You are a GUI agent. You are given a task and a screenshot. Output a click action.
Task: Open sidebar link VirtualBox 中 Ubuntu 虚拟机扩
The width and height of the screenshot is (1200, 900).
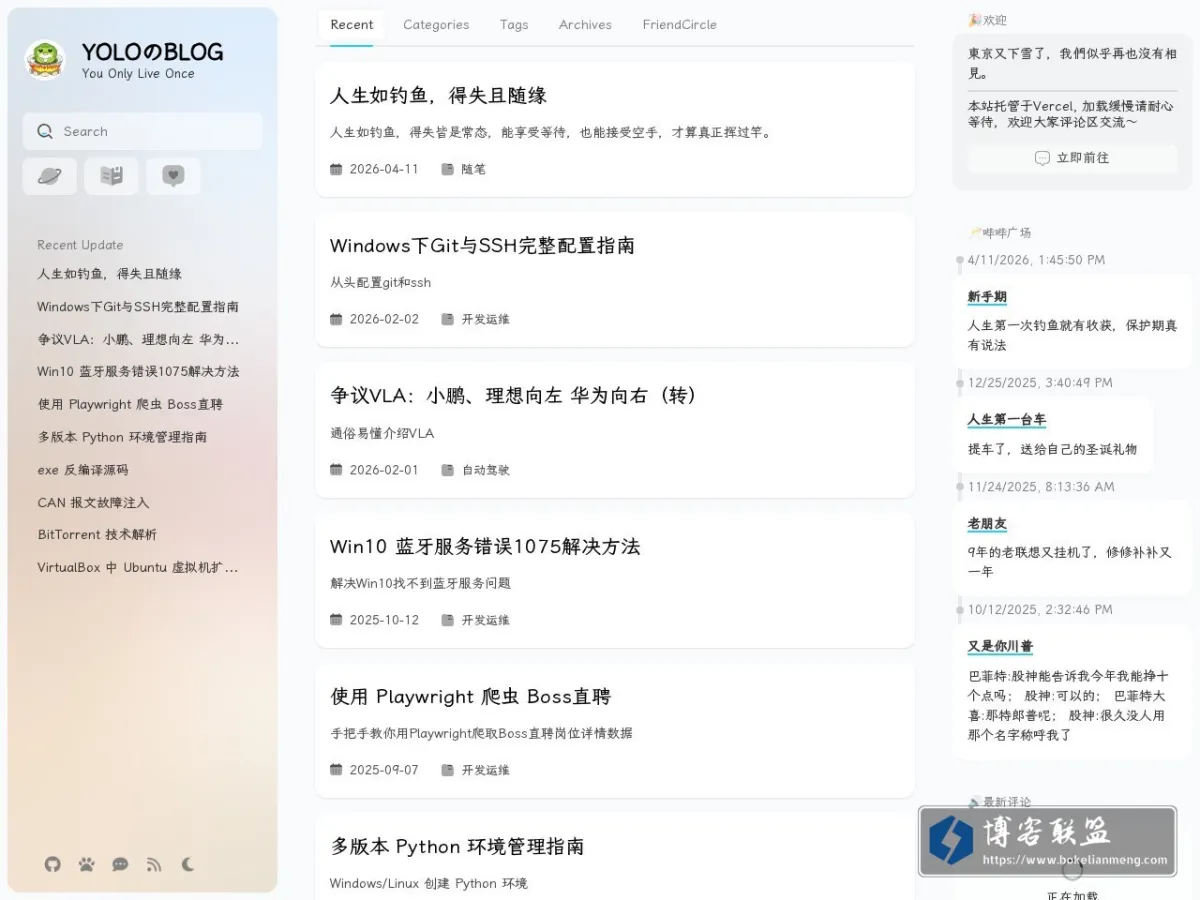pos(138,568)
